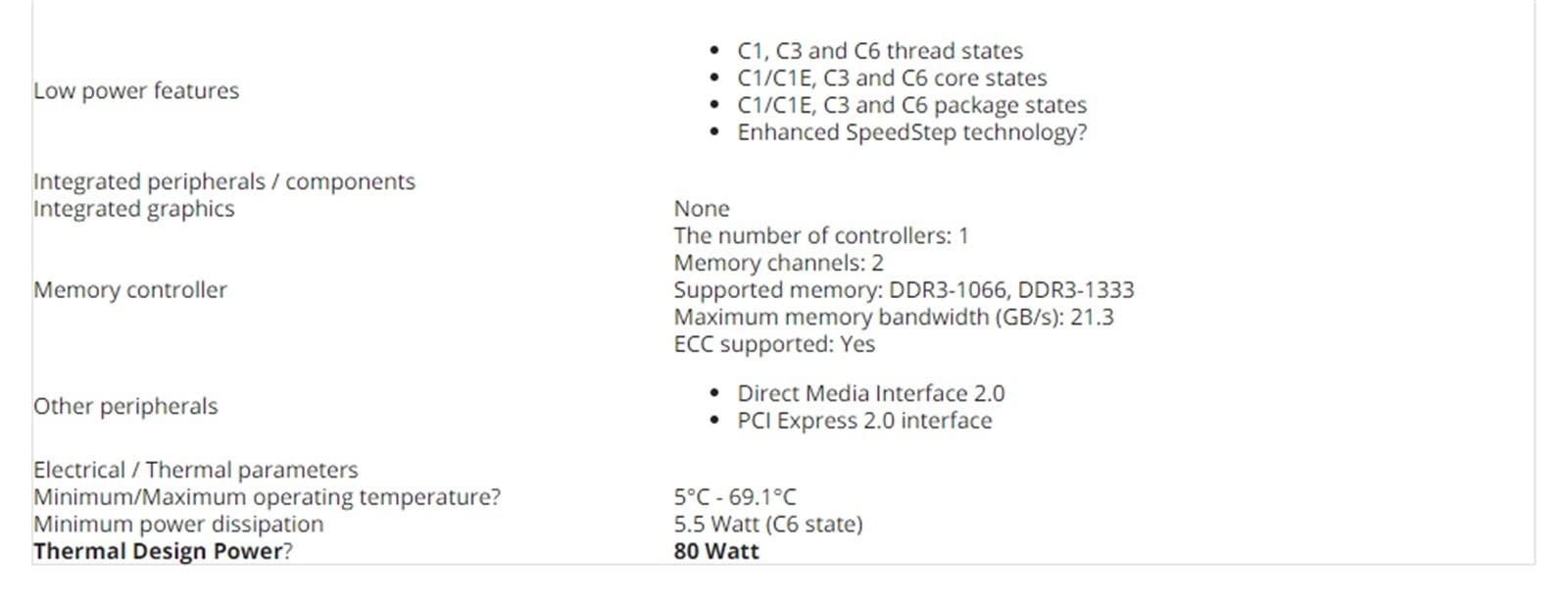
Task: Click the PCI Express 2.0 interface item
Action: (864, 421)
